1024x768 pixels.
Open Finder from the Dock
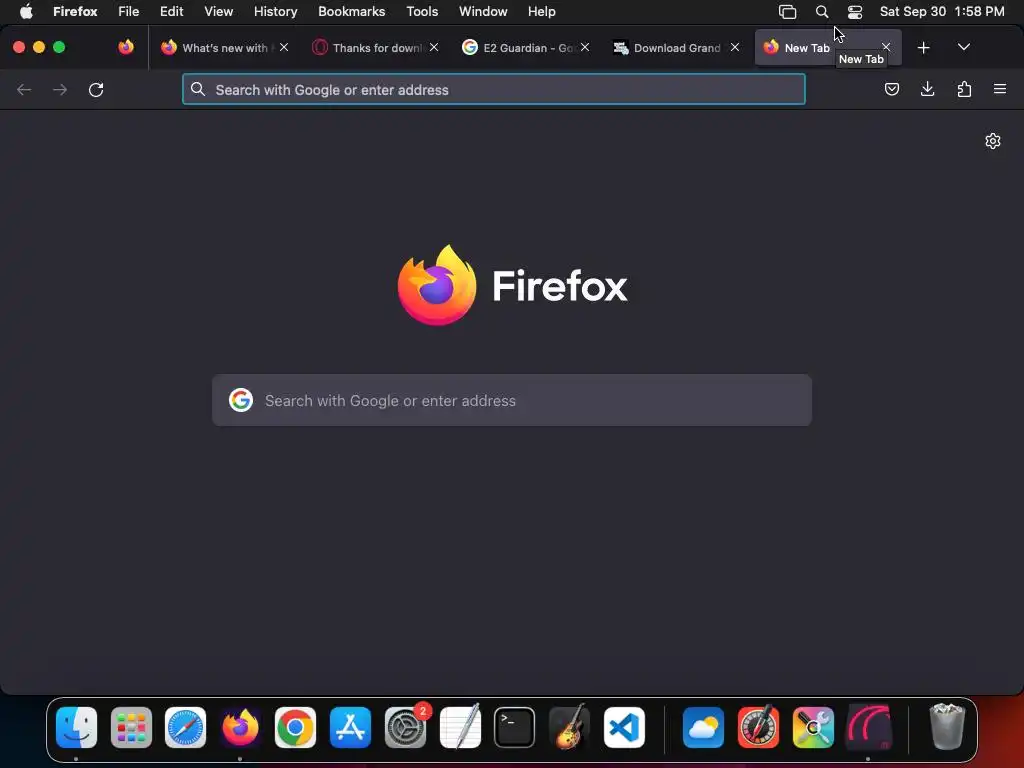point(76,727)
